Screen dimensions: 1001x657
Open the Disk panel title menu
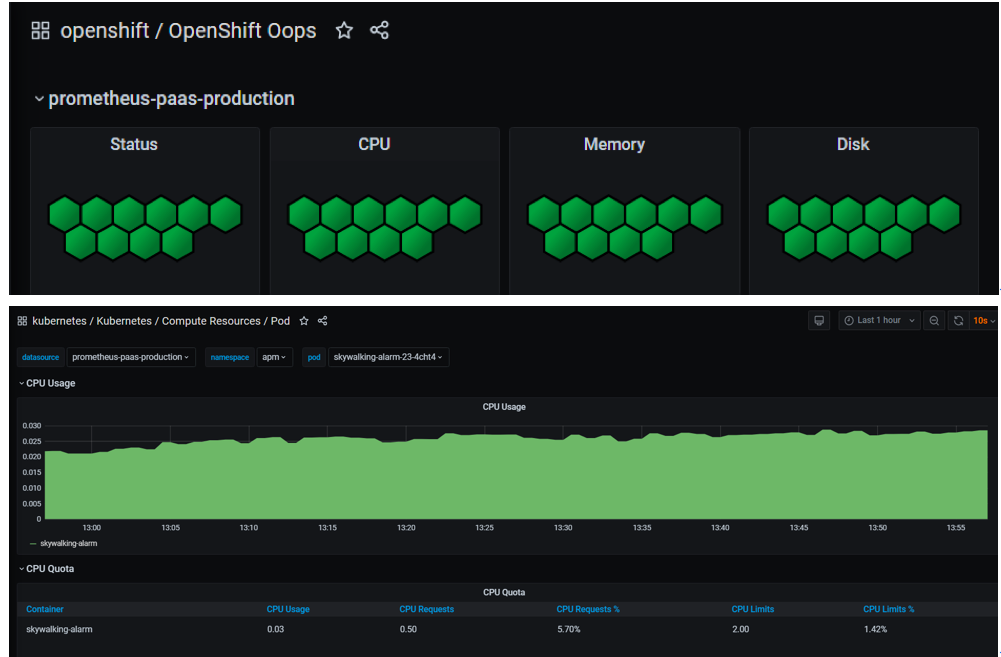point(853,144)
